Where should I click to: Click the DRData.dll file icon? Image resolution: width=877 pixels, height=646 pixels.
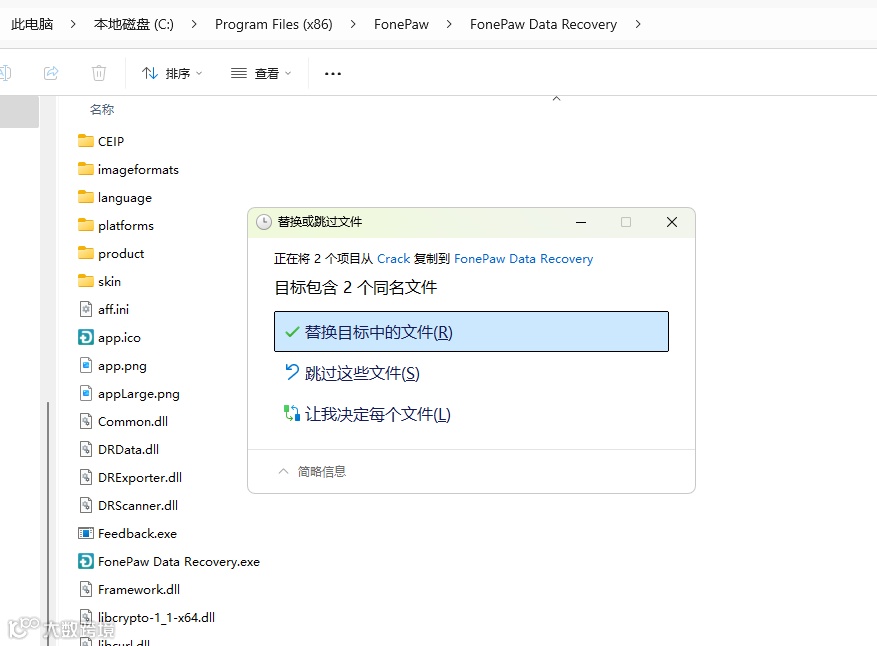point(86,449)
